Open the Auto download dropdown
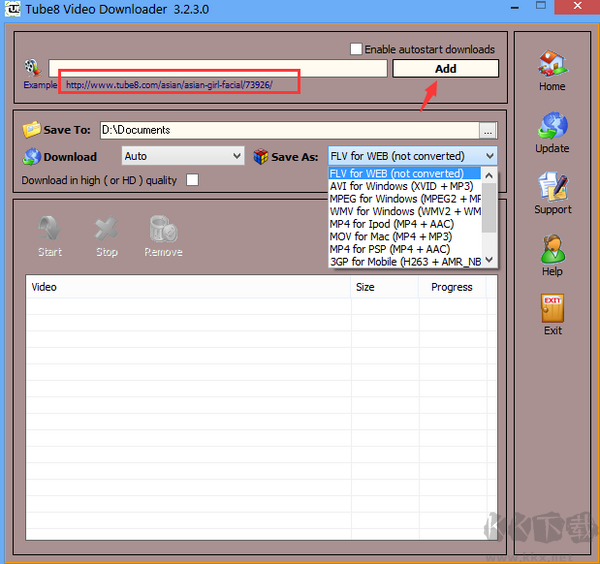This screenshot has height=564, width=600. (183, 156)
